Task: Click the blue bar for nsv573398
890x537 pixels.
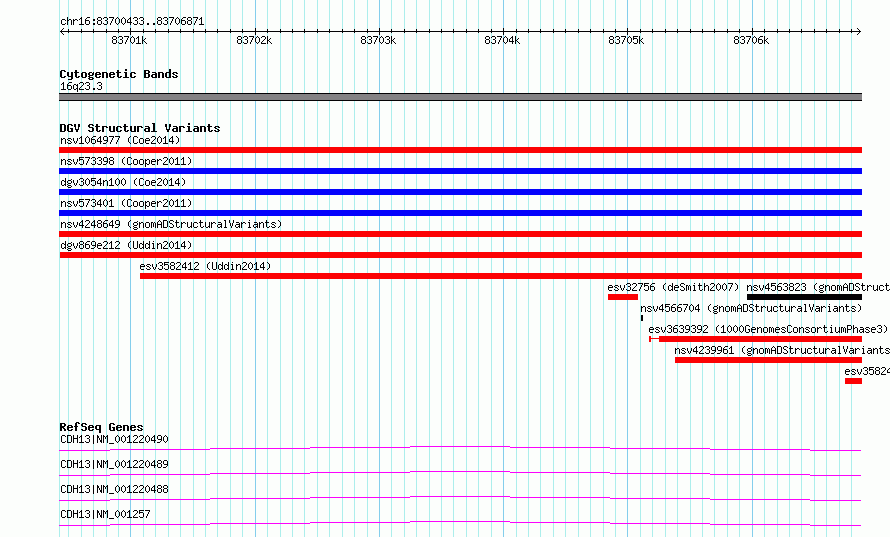Action: coord(460,171)
